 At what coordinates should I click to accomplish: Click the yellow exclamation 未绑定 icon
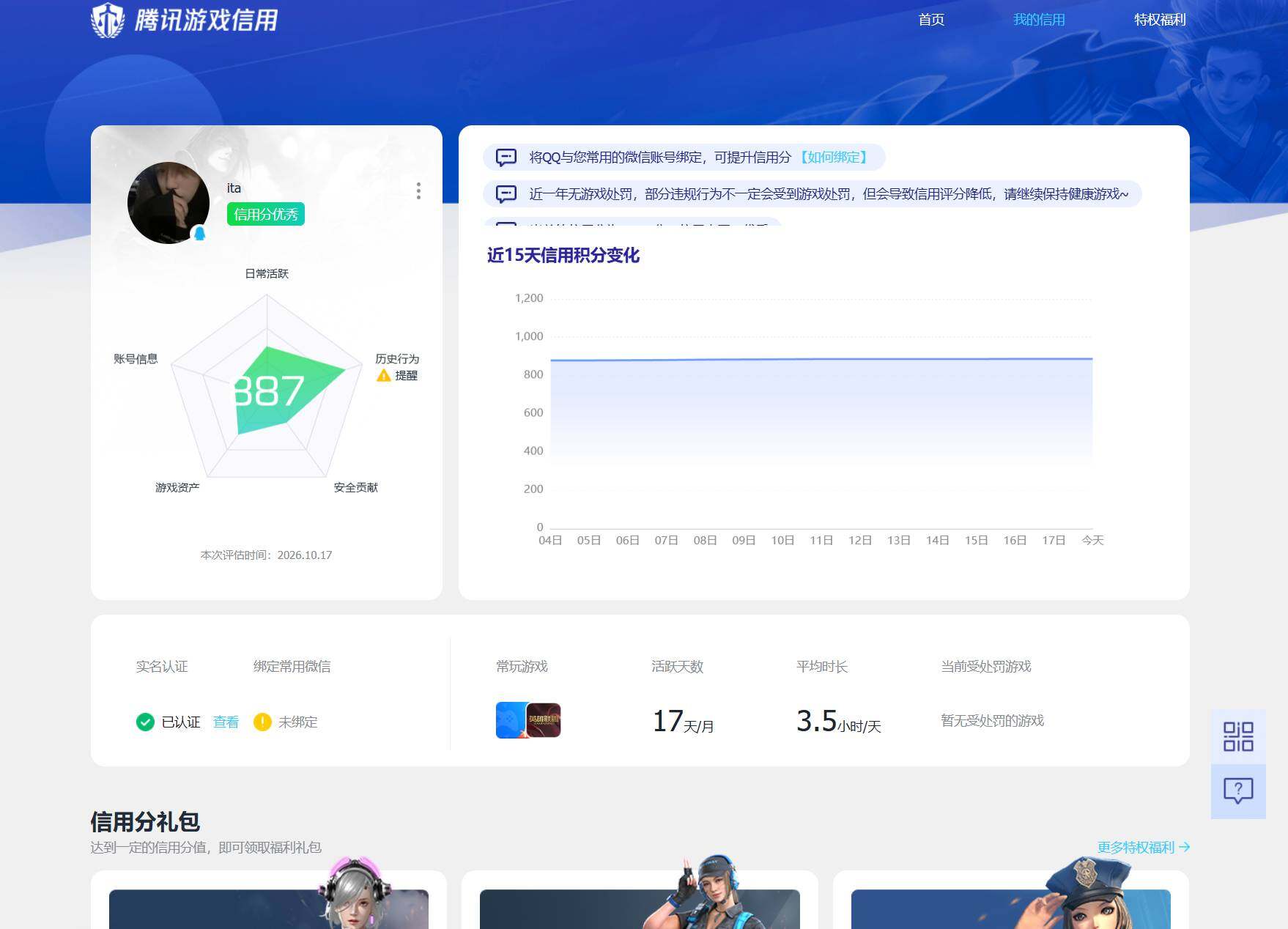pos(262,722)
